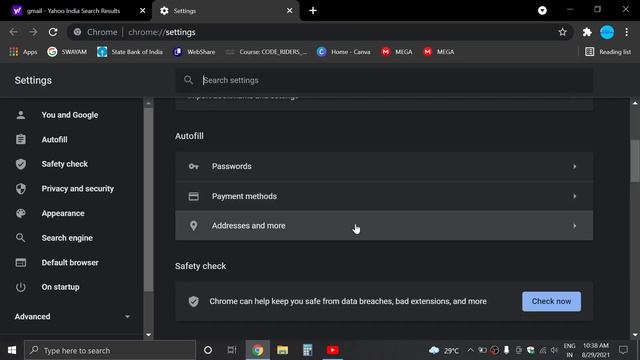Go forward with the forward arrow
The image size is (640, 360).
33,32
